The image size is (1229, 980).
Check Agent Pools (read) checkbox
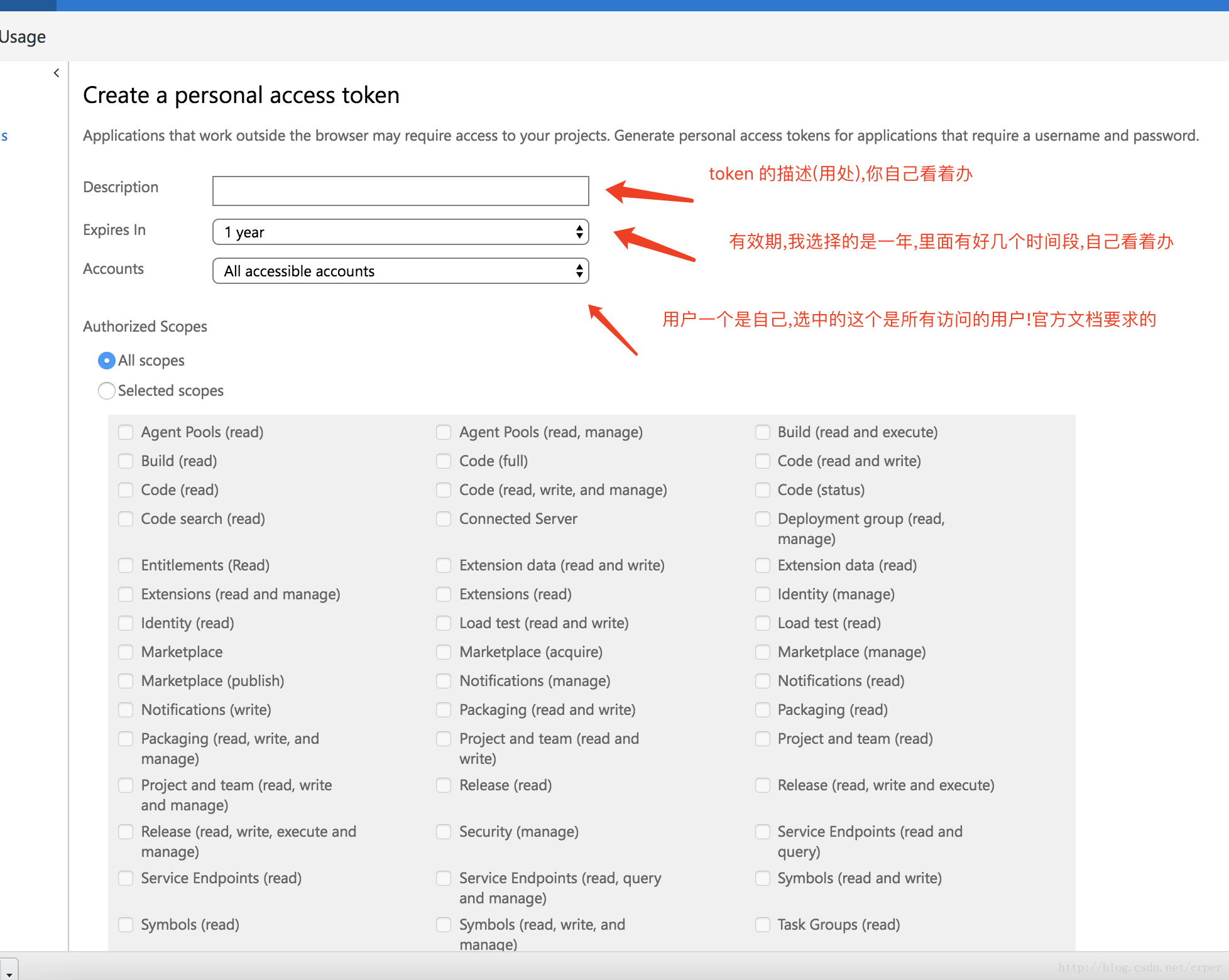click(126, 432)
